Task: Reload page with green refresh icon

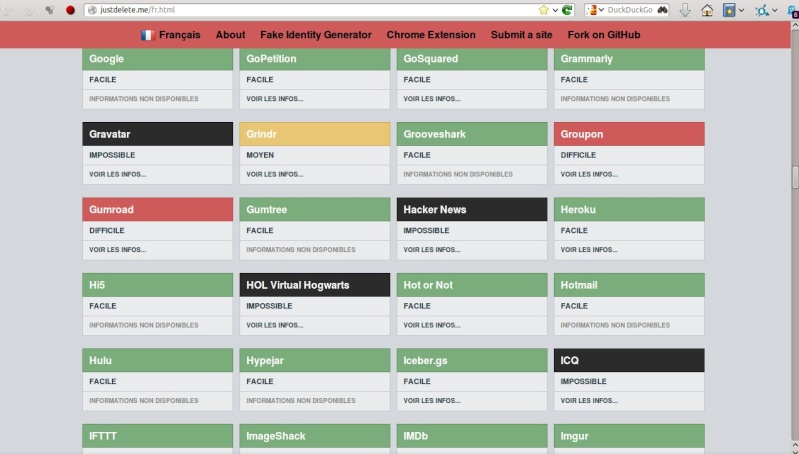Action: point(567,10)
